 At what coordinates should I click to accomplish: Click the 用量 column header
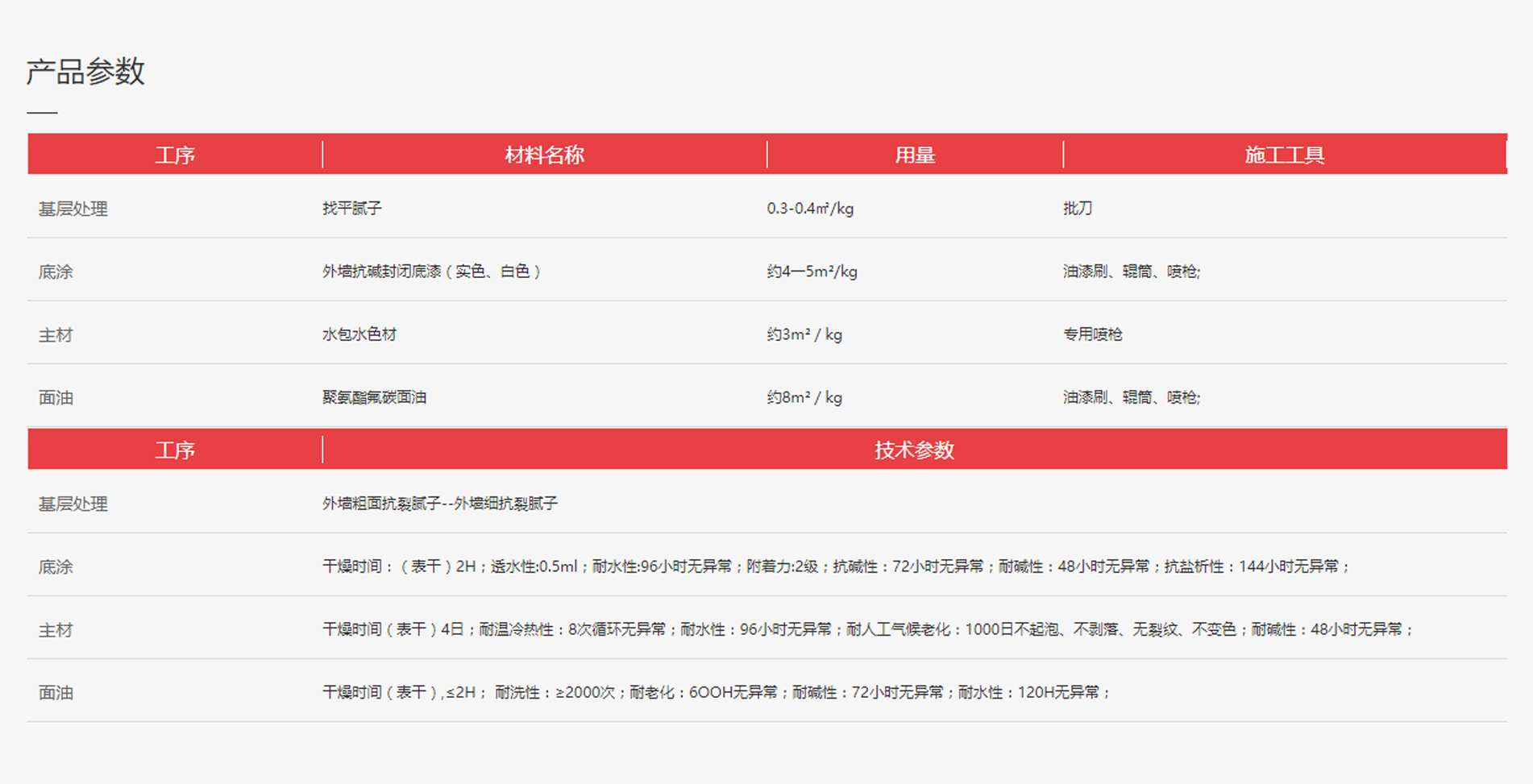[914, 155]
